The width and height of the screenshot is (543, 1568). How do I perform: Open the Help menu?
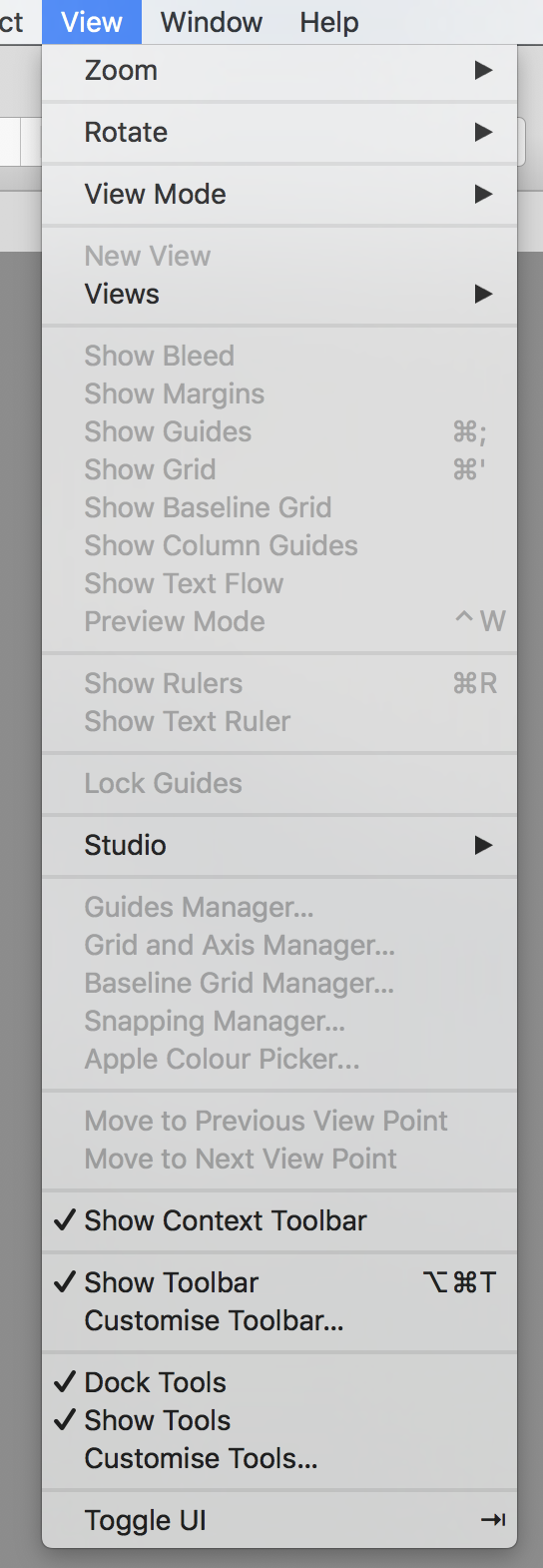(x=329, y=22)
